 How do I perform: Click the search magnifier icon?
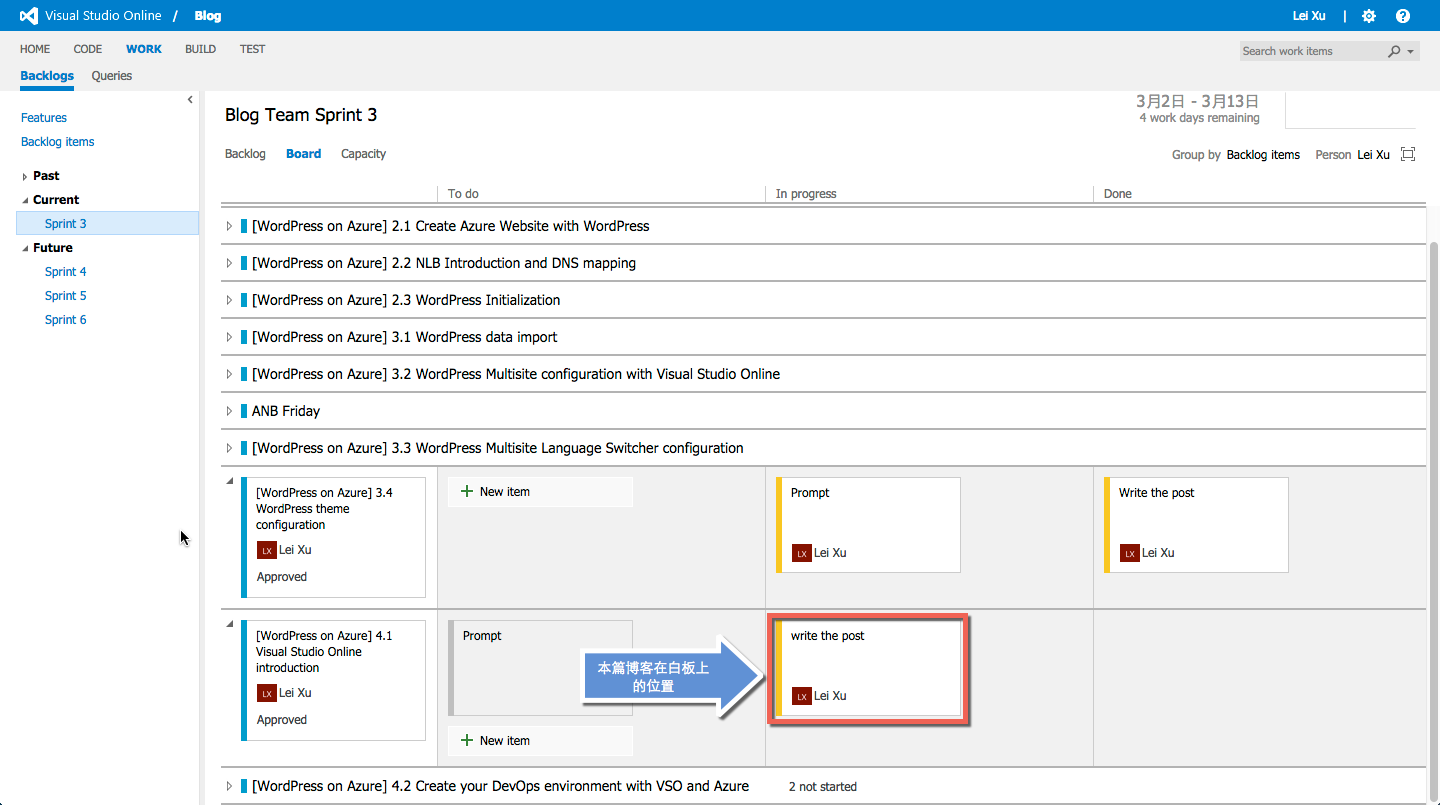click(1394, 51)
